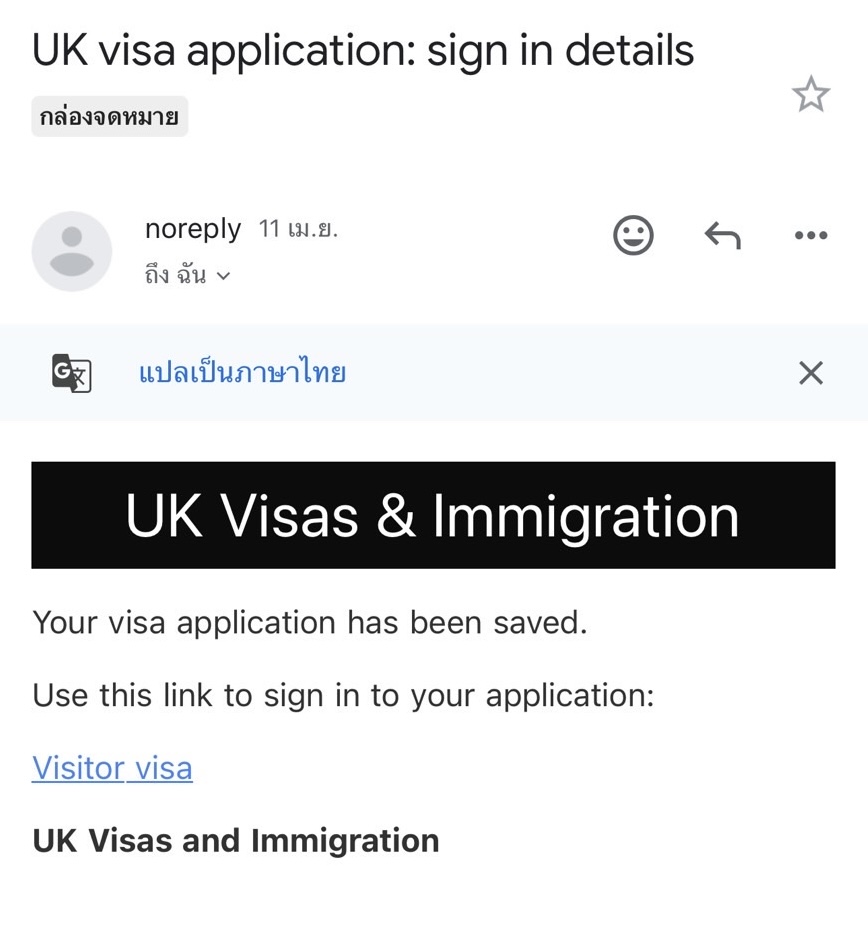
Task: Tap the UK Visas & Immigration black banner
Action: pos(433,515)
